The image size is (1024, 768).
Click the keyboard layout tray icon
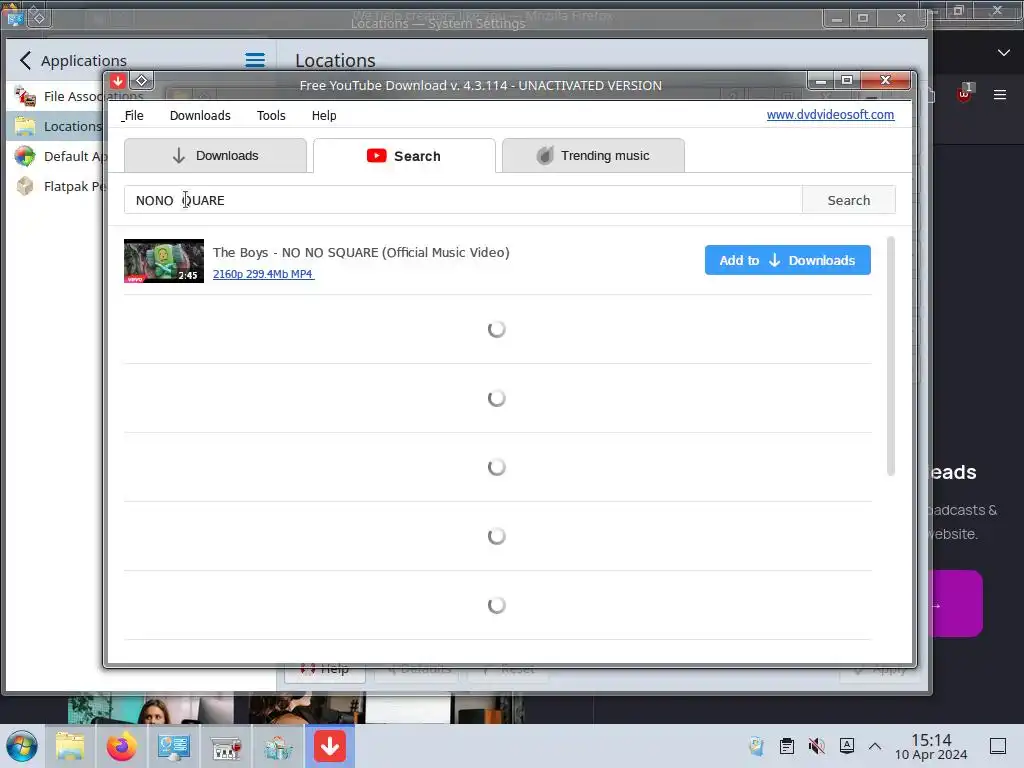coord(846,746)
